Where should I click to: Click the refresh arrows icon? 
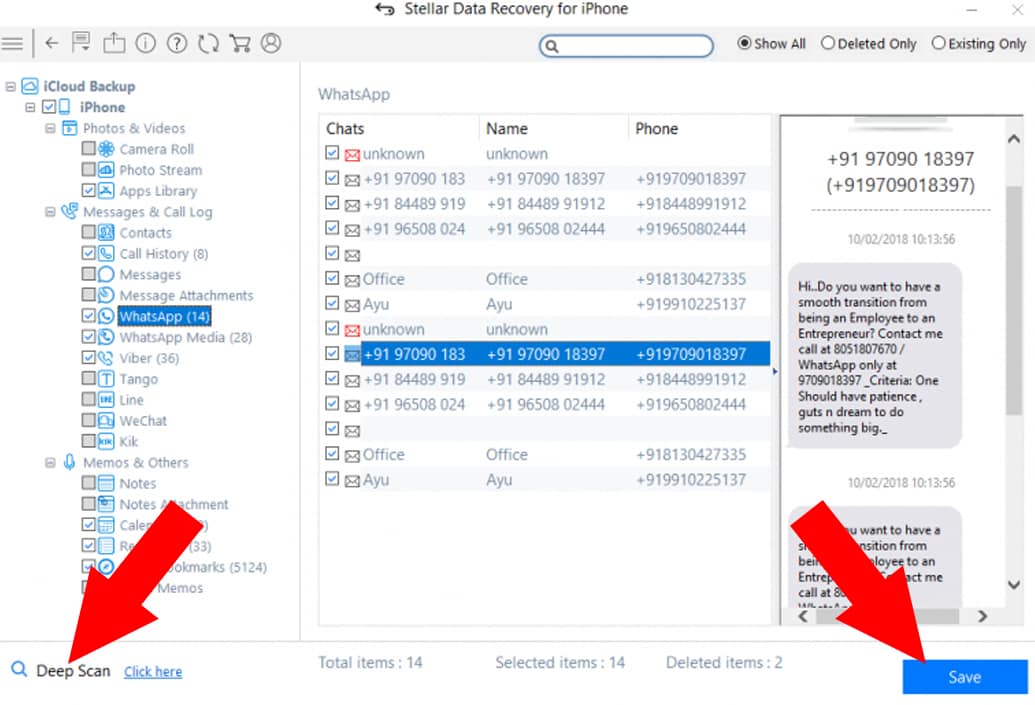208,44
